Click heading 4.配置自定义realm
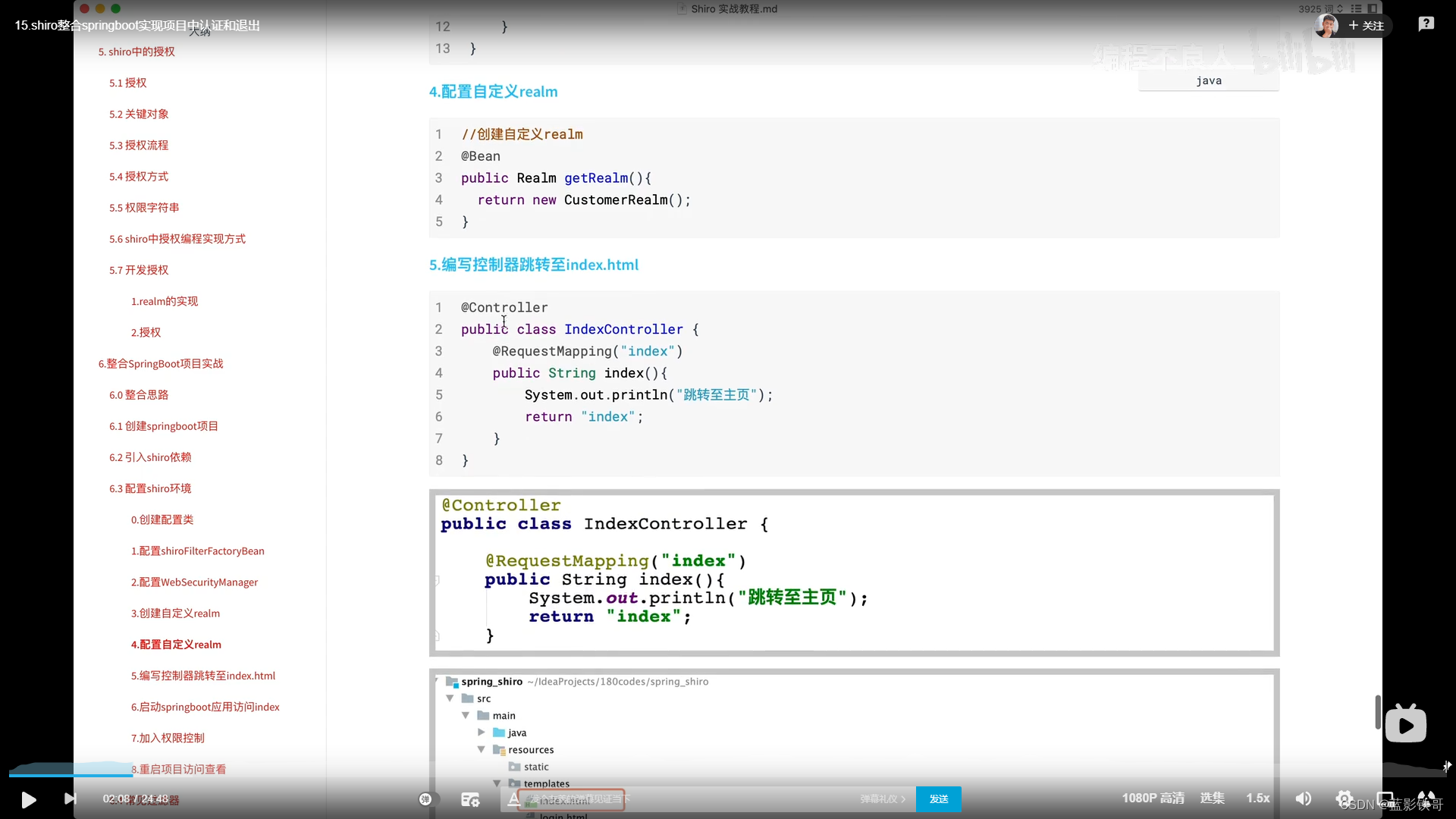Image resolution: width=1456 pixels, height=819 pixels. coord(493,91)
